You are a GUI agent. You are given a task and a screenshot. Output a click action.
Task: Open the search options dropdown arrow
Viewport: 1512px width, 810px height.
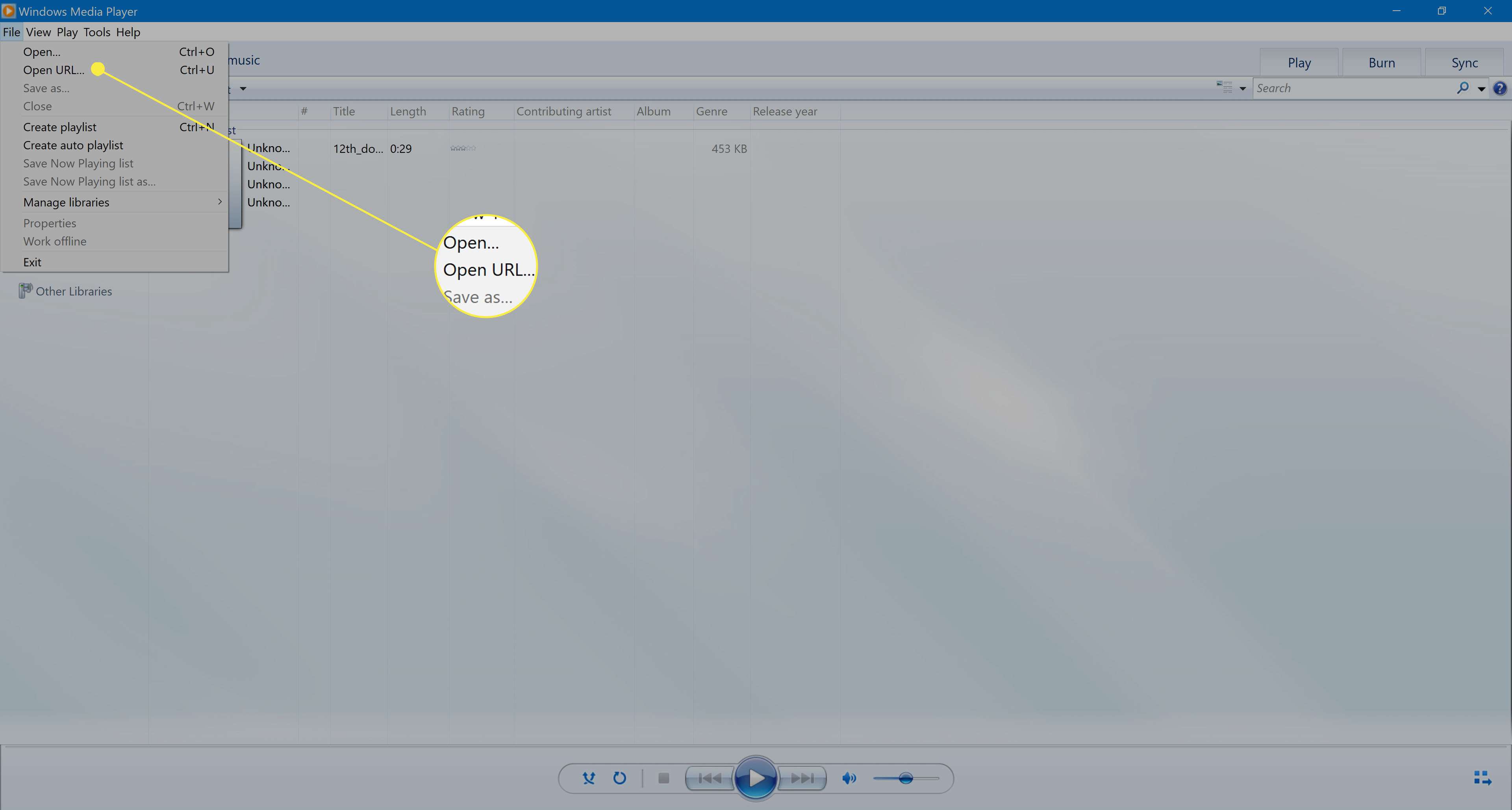coord(1481,89)
